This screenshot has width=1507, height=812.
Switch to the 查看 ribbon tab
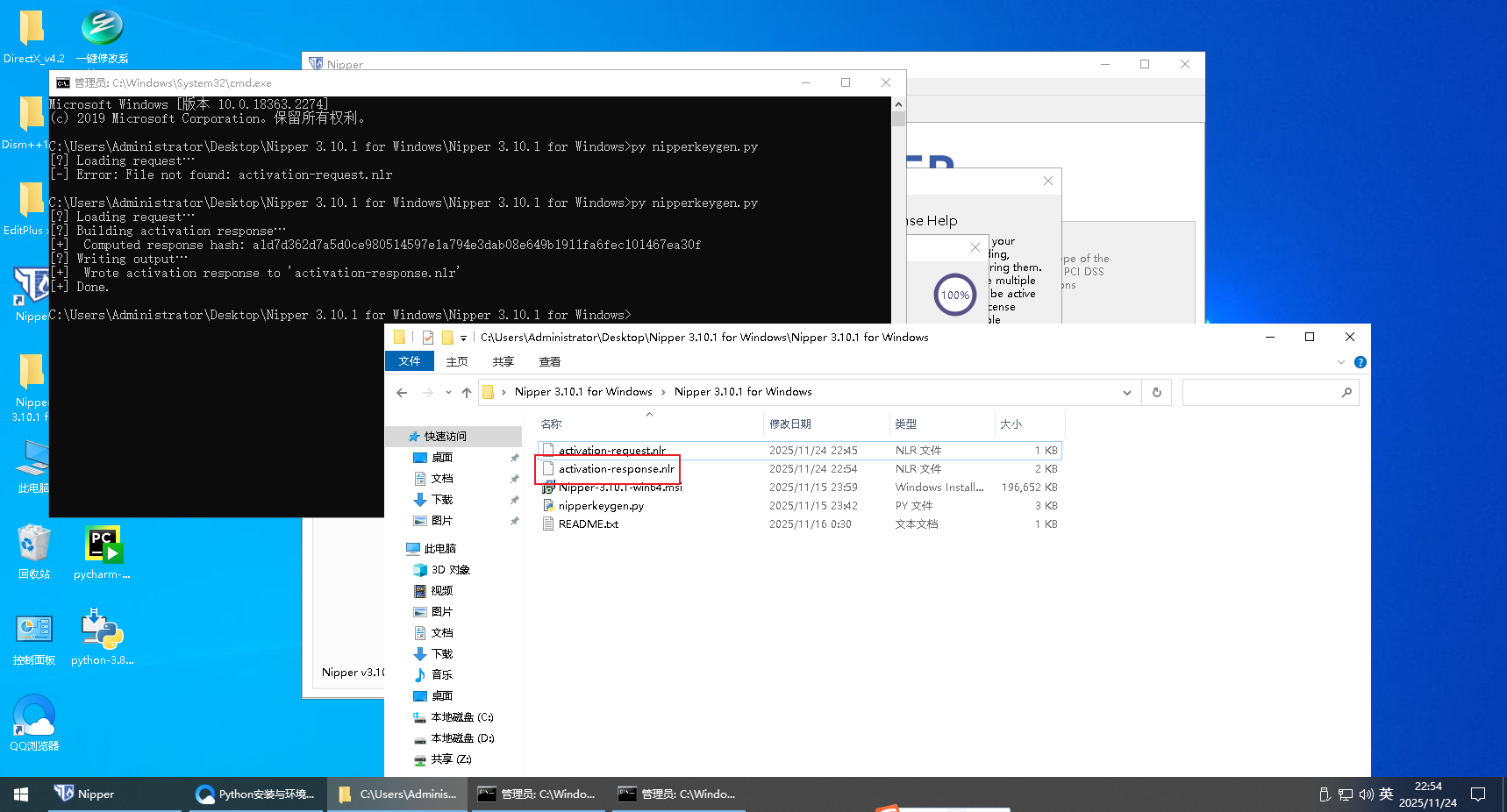pyautogui.click(x=549, y=362)
